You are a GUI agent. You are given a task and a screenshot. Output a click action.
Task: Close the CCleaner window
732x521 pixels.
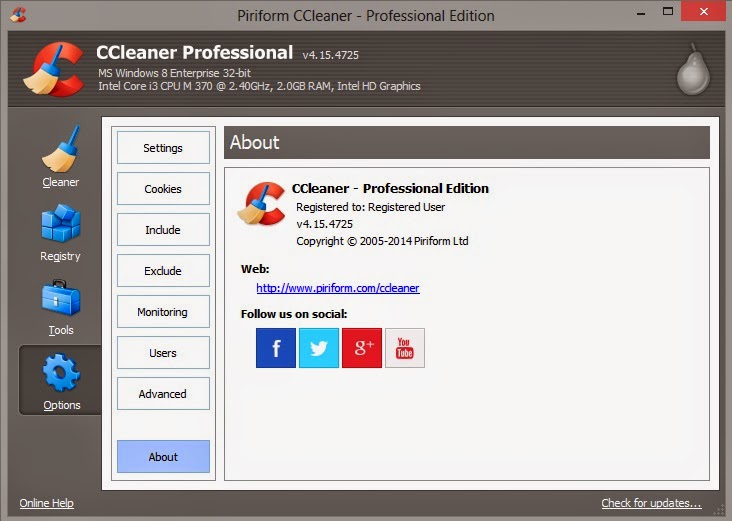pos(704,11)
